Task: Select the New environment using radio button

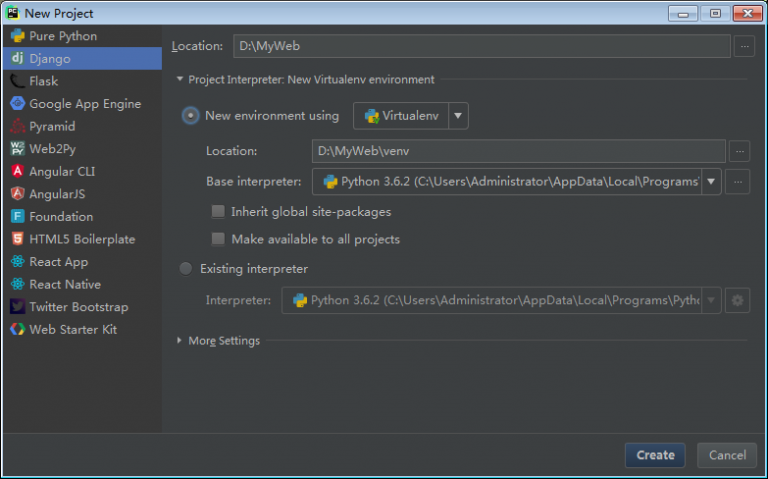Action: point(190,116)
